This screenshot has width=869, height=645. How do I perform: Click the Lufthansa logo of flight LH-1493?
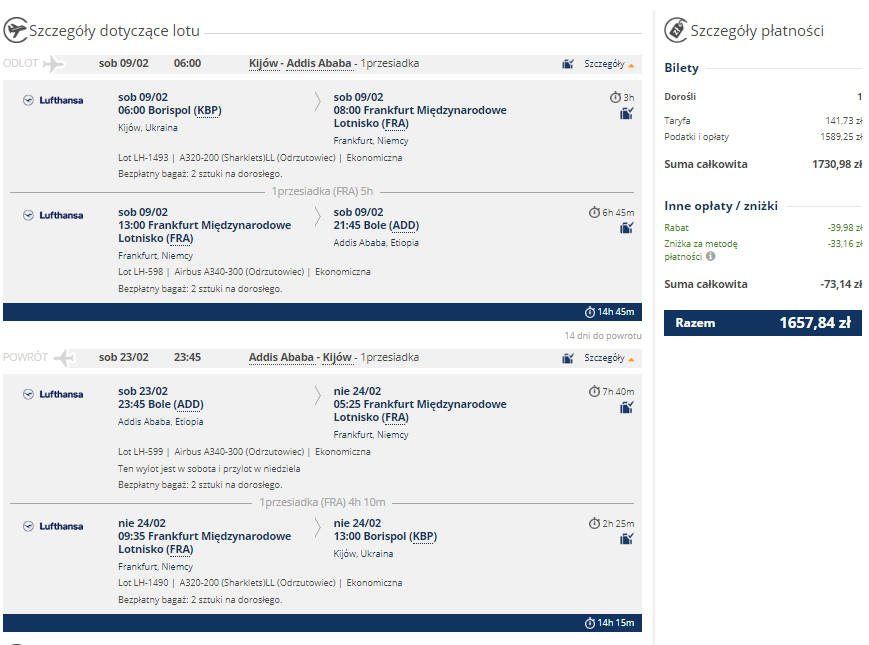[x=53, y=100]
